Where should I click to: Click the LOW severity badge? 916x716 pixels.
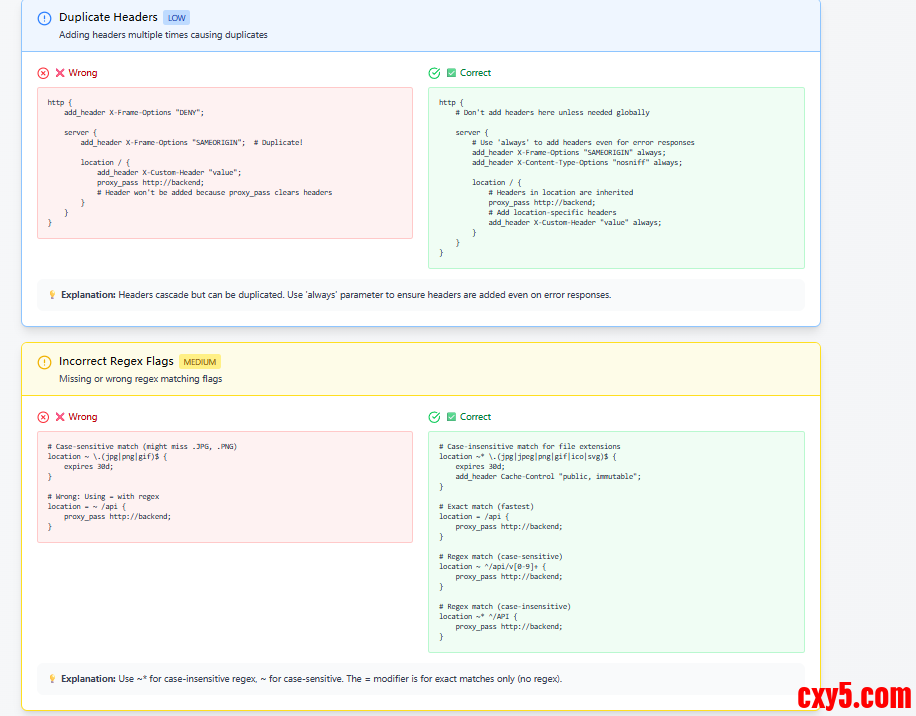[x=176, y=18]
